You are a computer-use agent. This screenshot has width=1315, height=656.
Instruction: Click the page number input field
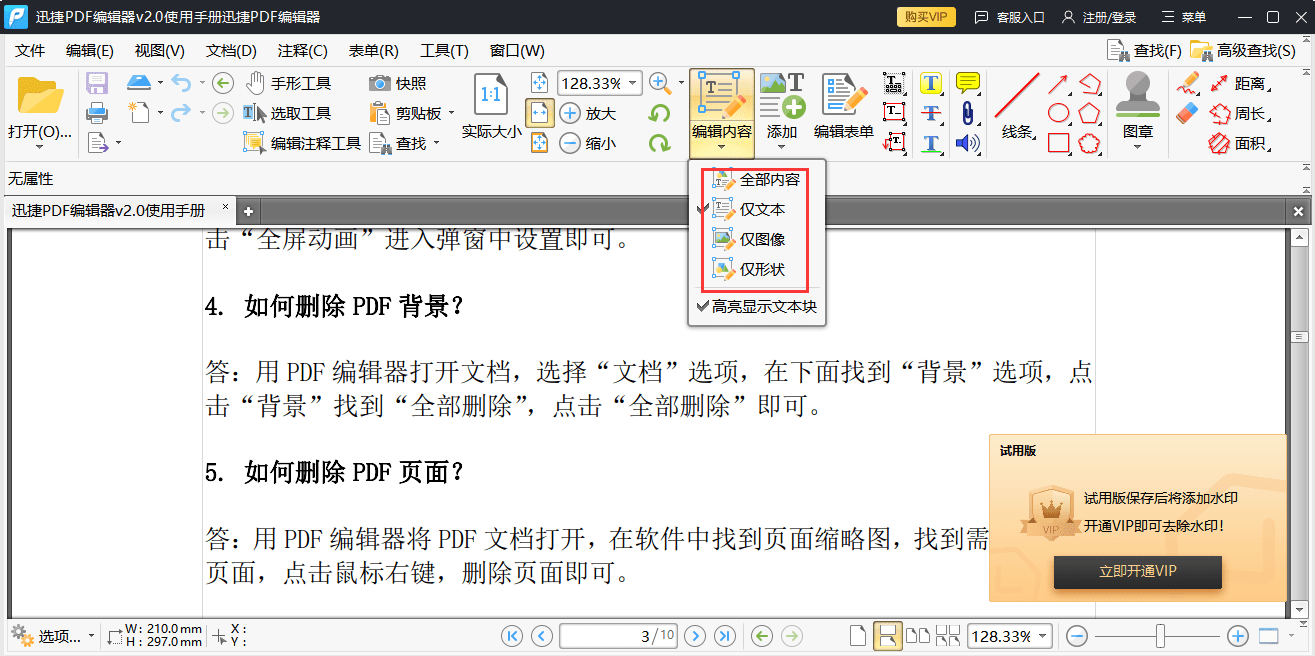[618, 636]
